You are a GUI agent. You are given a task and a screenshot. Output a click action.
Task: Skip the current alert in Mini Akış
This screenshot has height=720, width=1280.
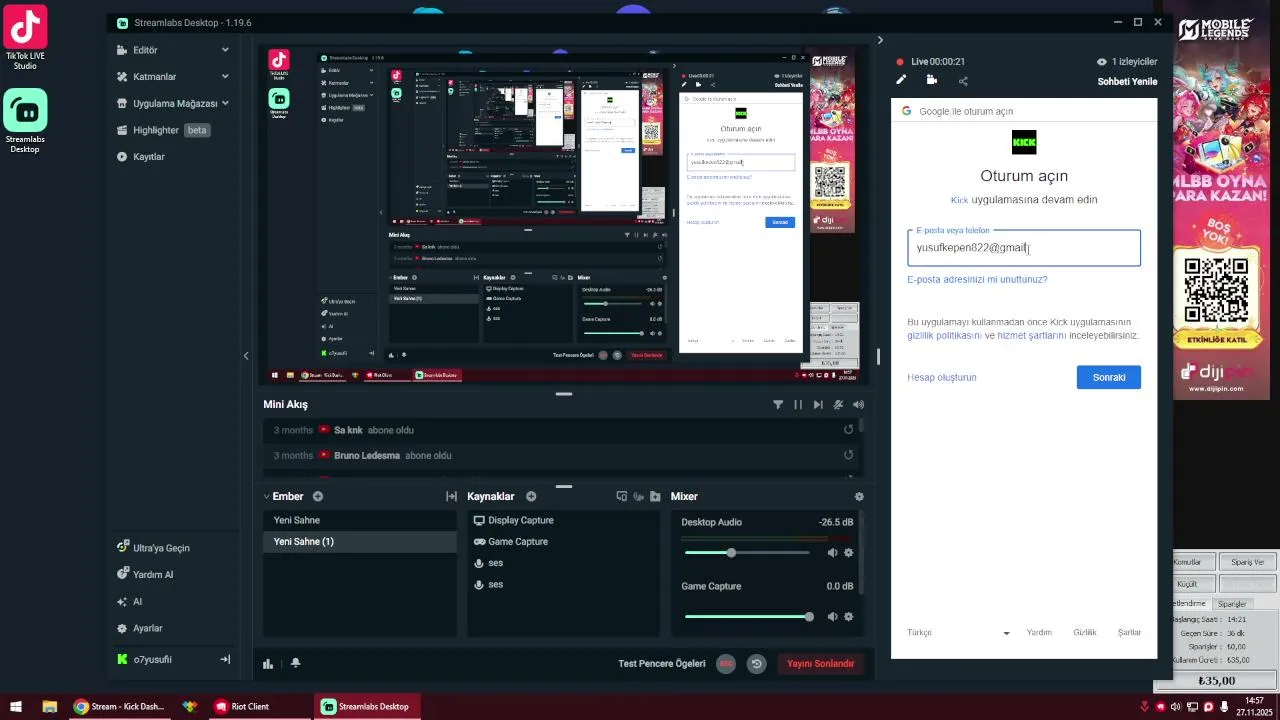pos(818,405)
